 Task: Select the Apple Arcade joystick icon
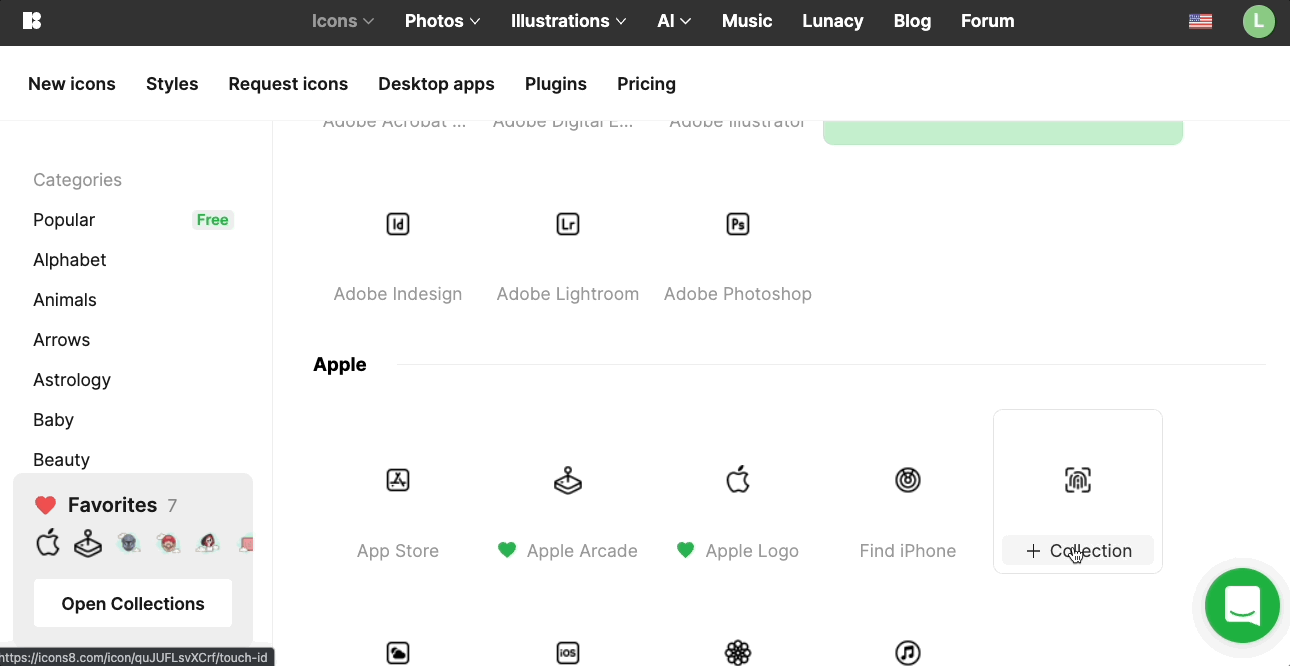568,481
